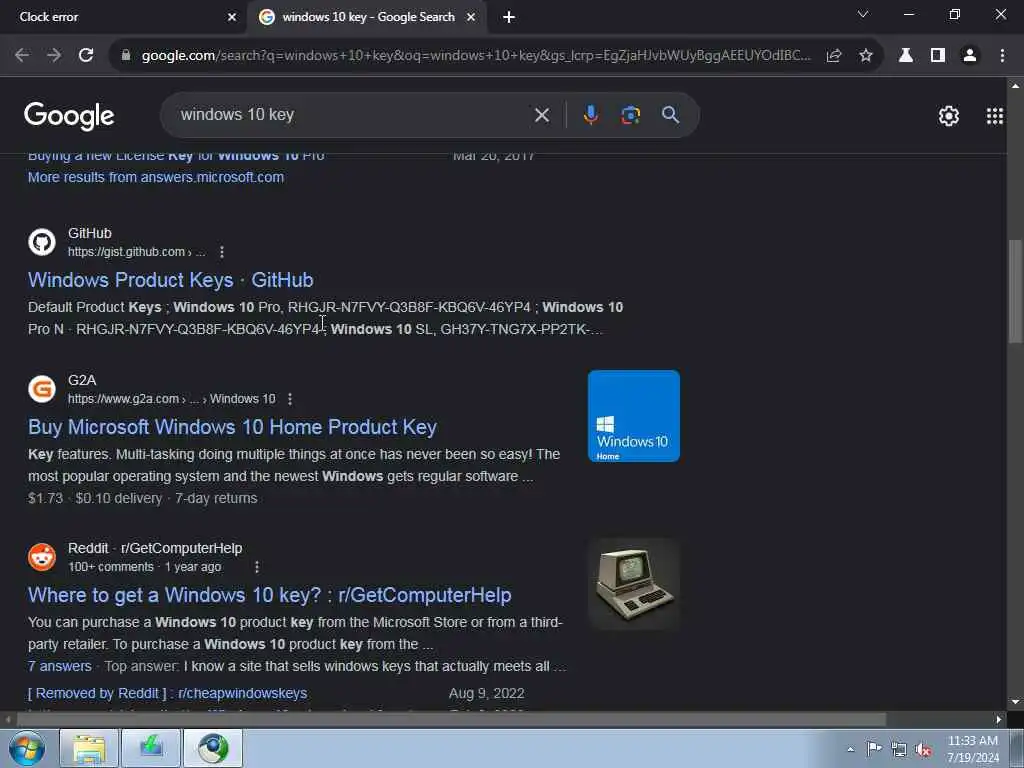
Task: Open Removed by Reddit r/cheapwindowskeys link
Action: 167,693
